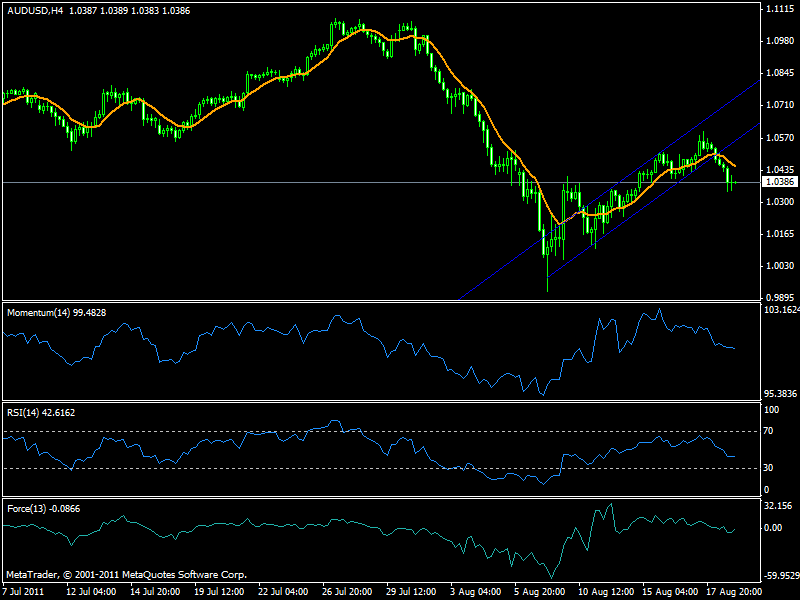Click the RSI level 70 label
800x600 pixels.
pos(768,431)
